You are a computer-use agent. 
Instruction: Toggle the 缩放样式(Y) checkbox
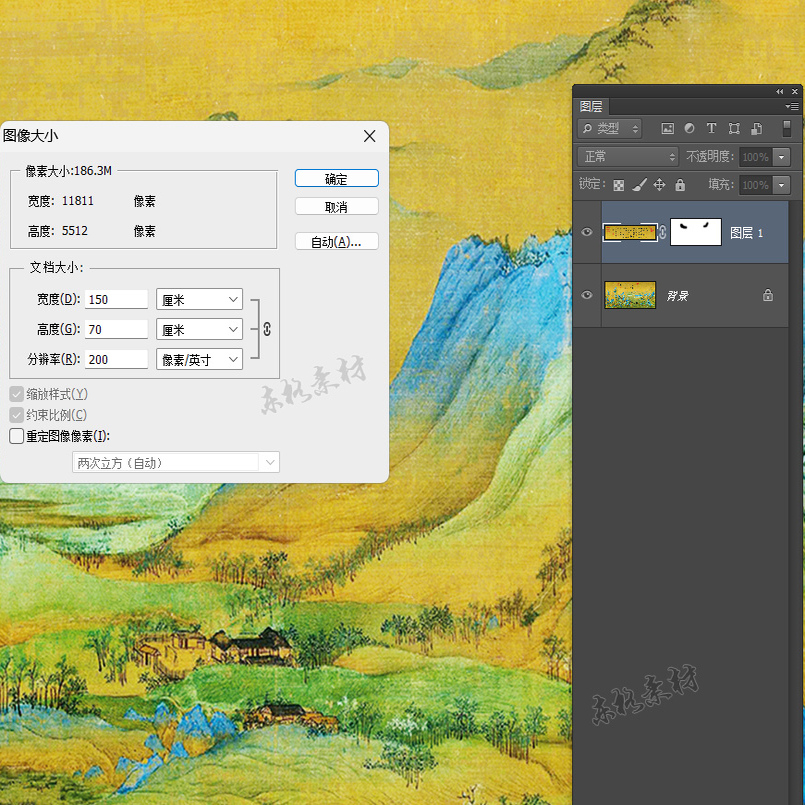click(x=16, y=394)
